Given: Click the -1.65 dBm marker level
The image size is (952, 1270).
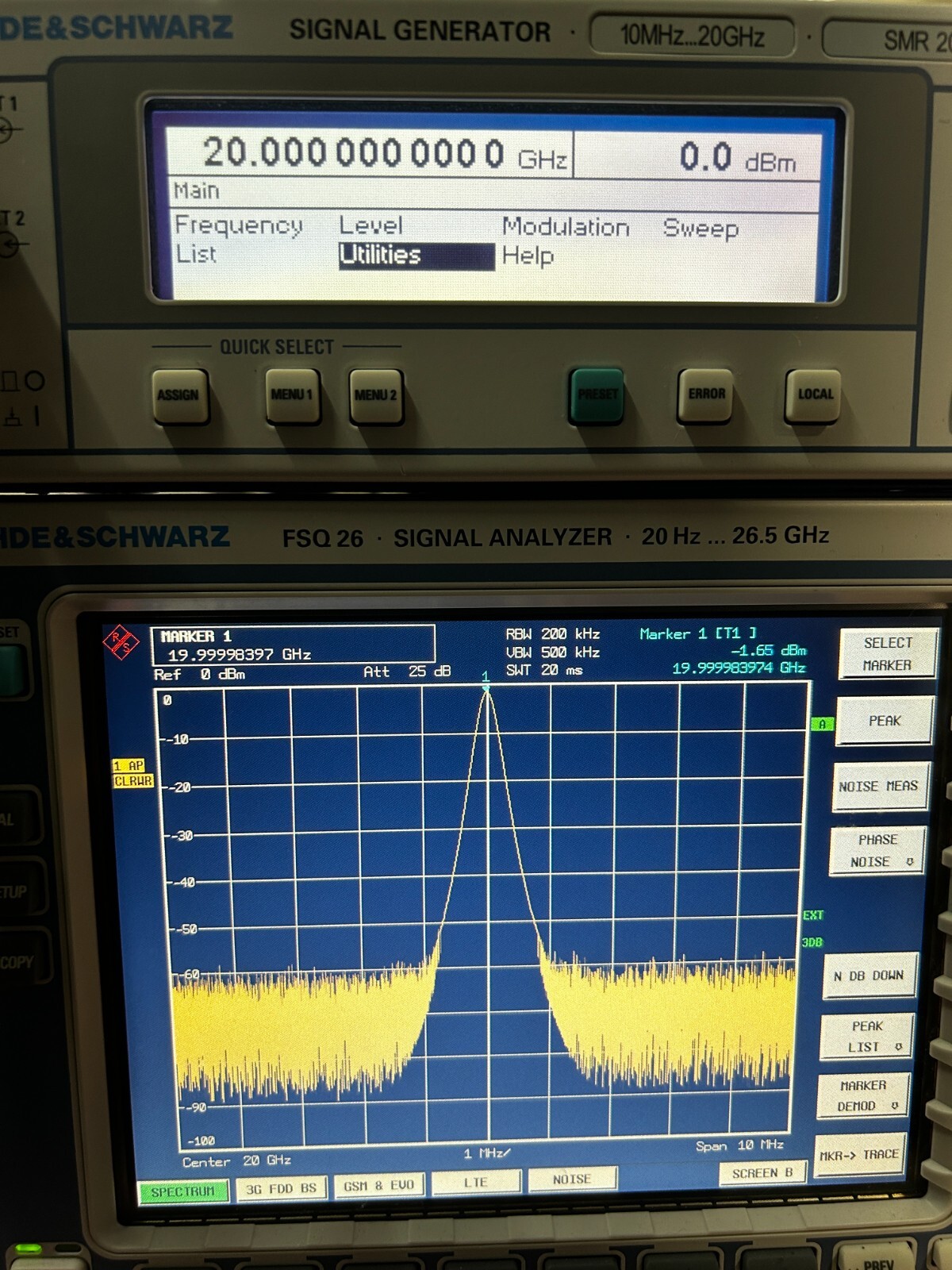Looking at the screenshot, I should [x=768, y=650].
